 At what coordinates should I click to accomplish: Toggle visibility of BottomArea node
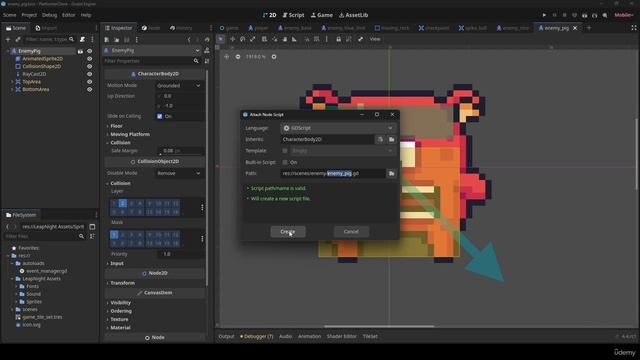tap(89, 89)
